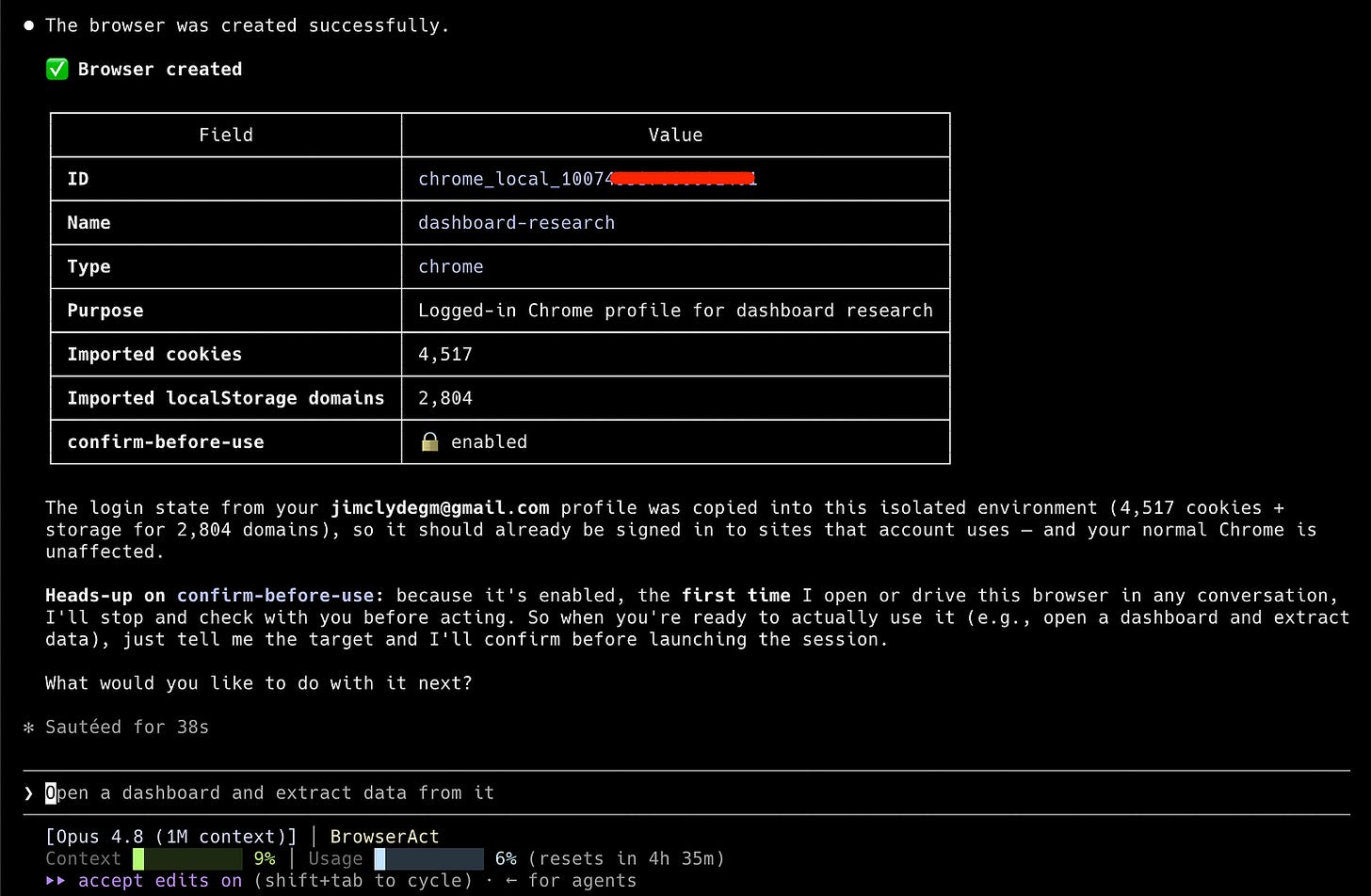Image resolution: width=1371 pixels, height=896 pixels.
Task: Click the '← for agents' hint
Action: click(x=572, y=881)
